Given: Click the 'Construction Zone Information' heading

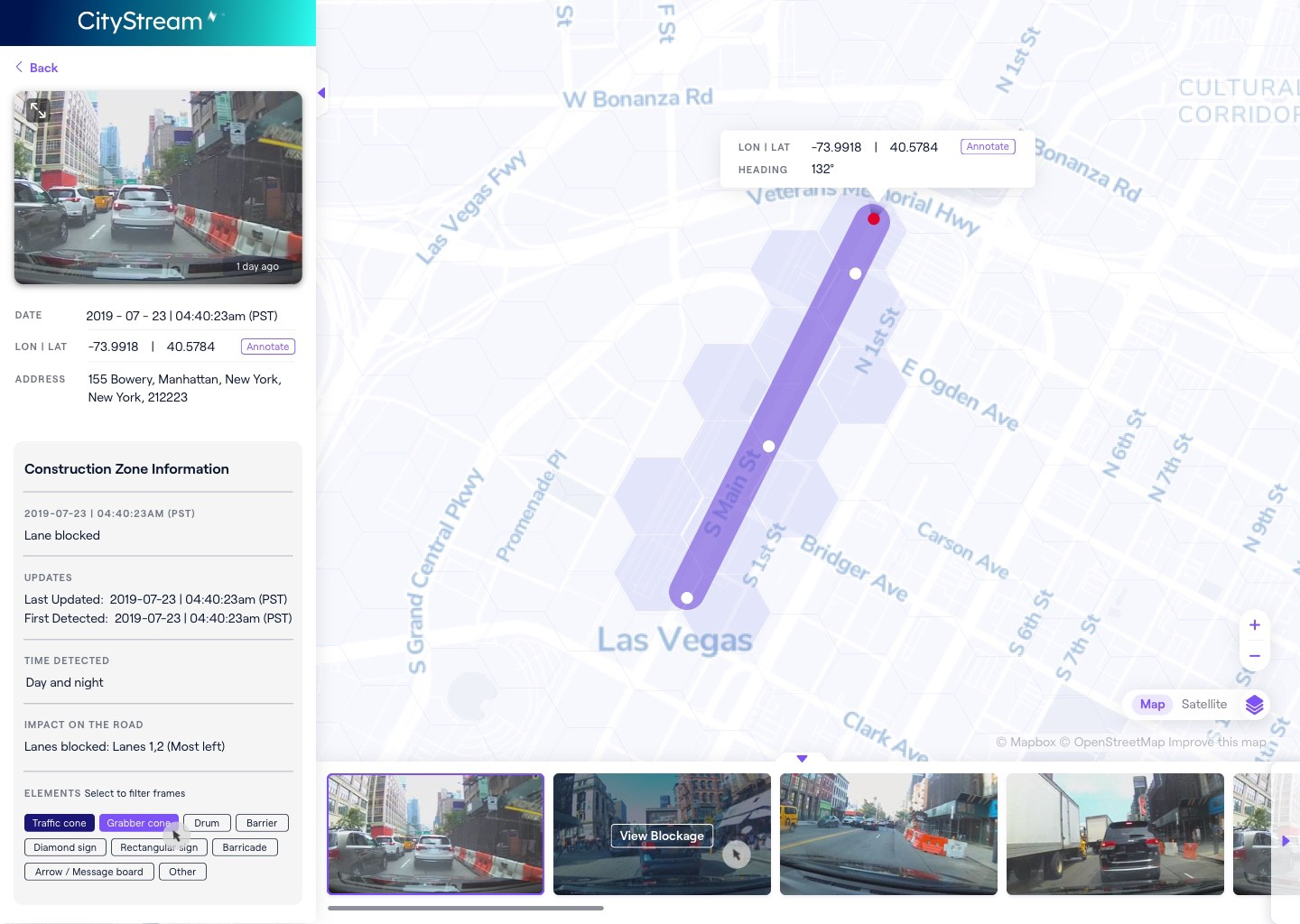Looking at the screenshot, I should (x=126, y=469).
